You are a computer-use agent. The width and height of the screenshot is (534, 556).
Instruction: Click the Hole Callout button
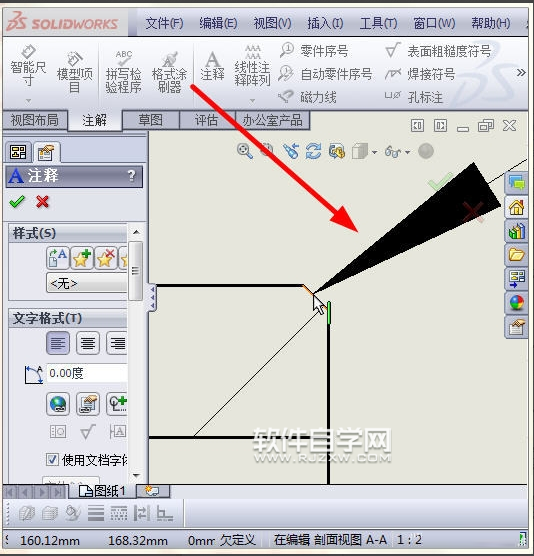[414, 96]
